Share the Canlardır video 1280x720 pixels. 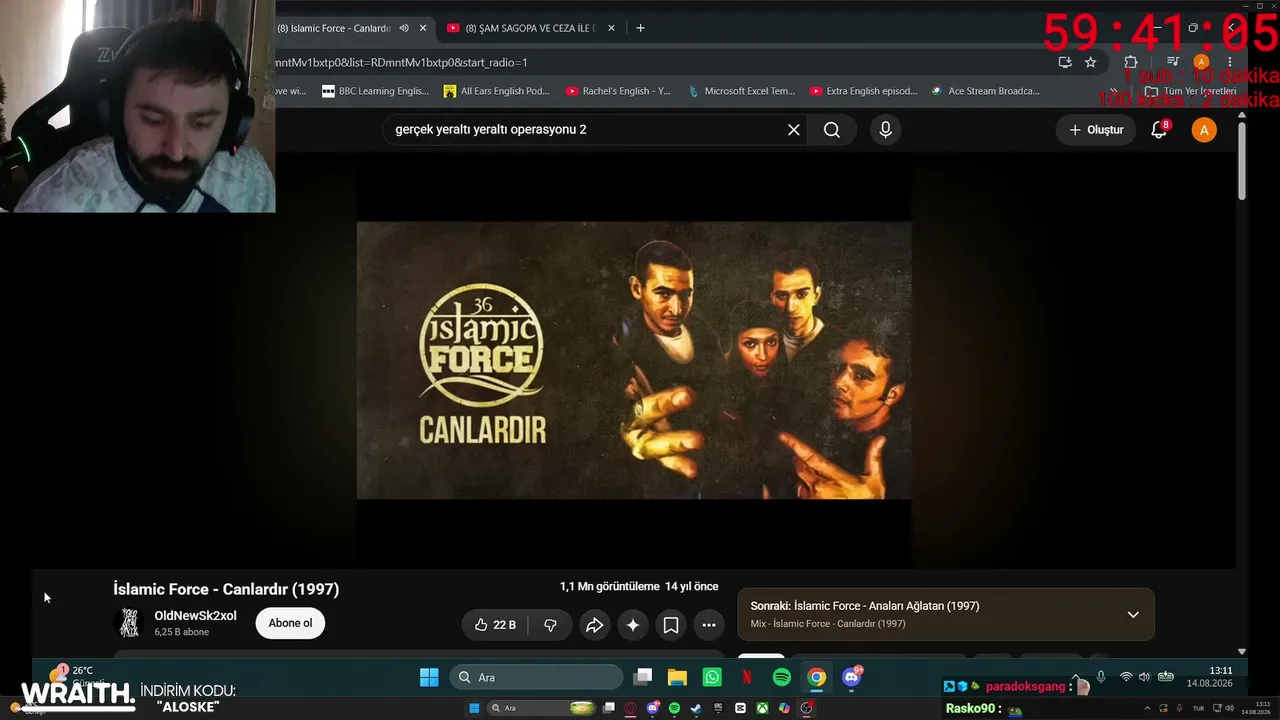(594, 625)
